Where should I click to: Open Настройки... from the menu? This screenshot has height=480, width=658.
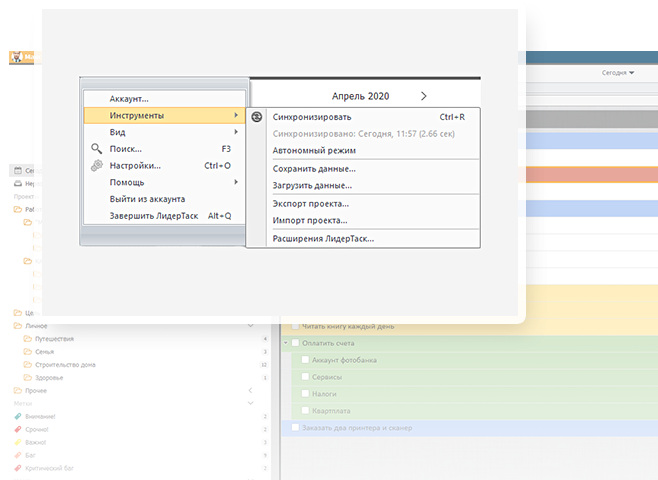(164, 166)
